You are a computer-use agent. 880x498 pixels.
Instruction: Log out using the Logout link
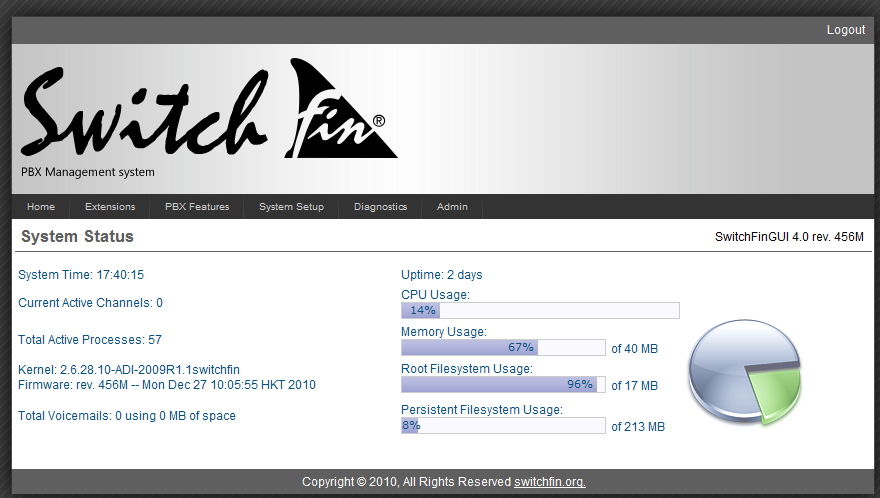845,30
